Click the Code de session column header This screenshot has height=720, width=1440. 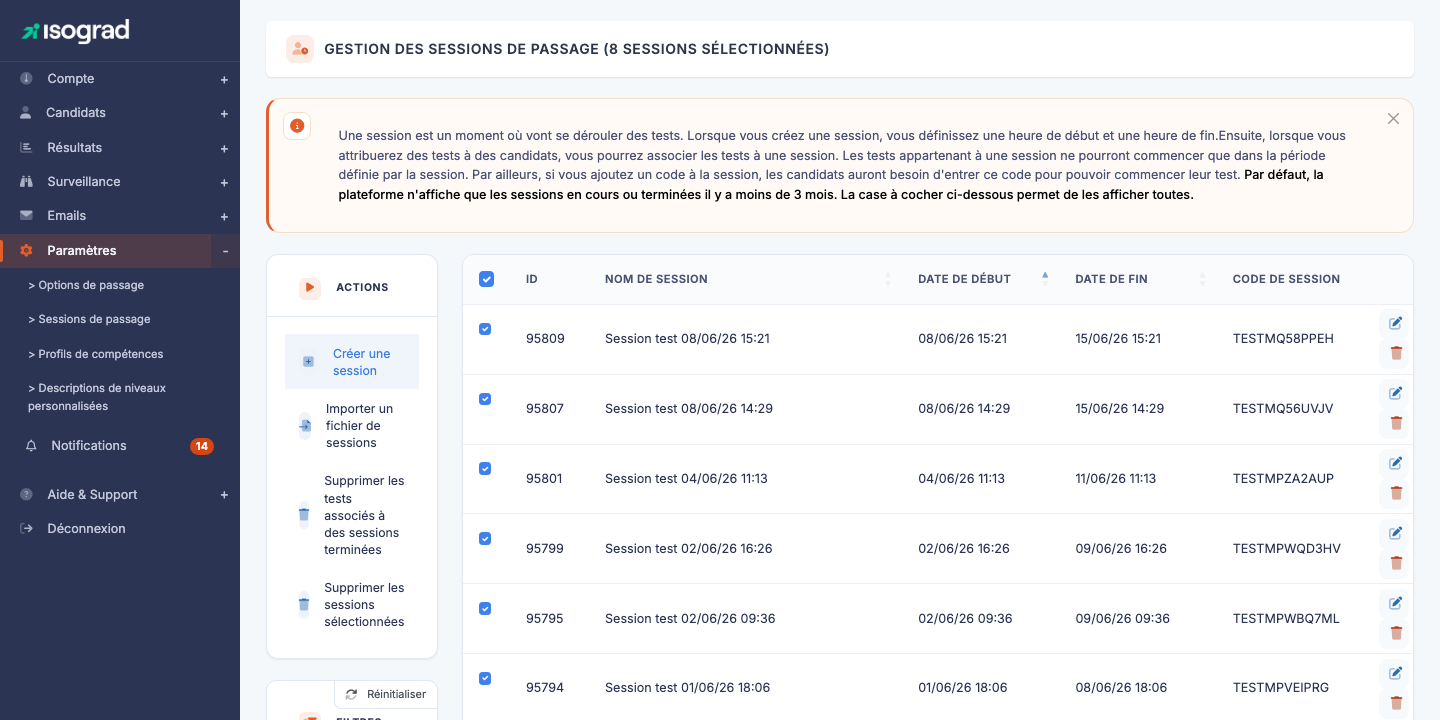click(x=1286, y=279)
